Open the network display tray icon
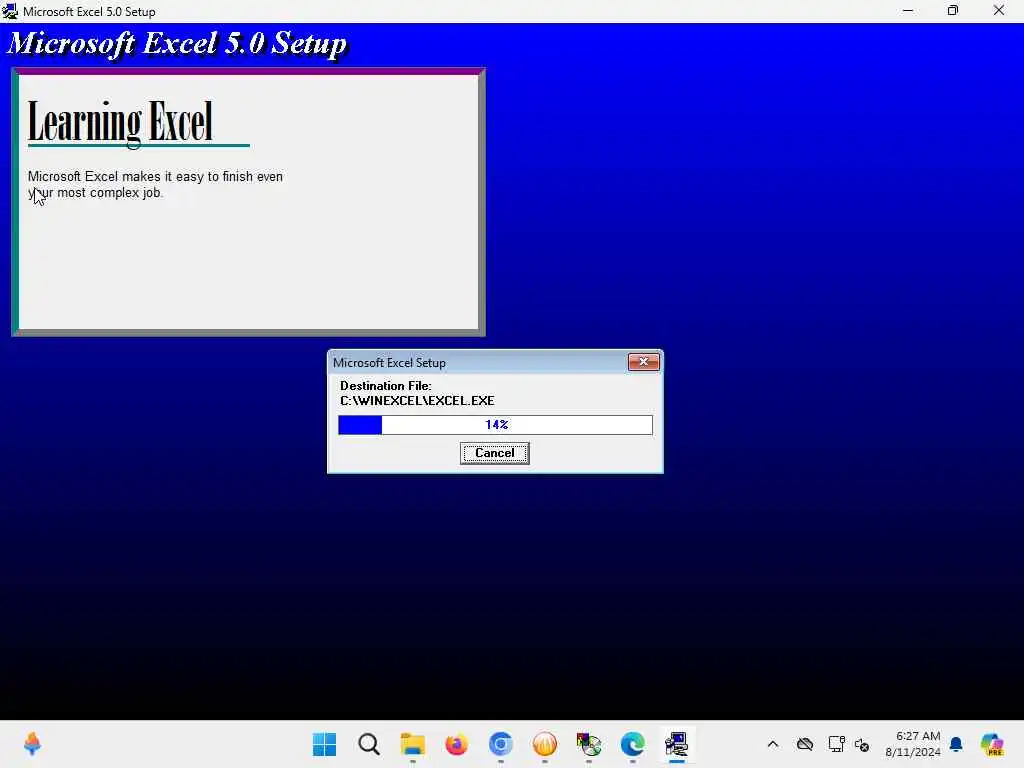This screenshot has height=768, width=1024. coord(836,744)
